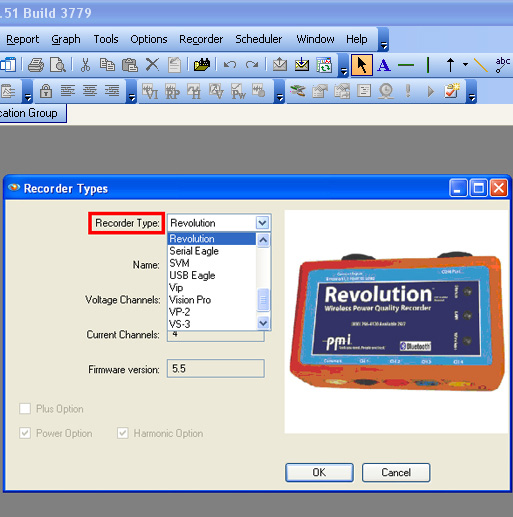Select SVM from the recorder list
The width and height of the screenshot is (513, 517).
(211, 263)
